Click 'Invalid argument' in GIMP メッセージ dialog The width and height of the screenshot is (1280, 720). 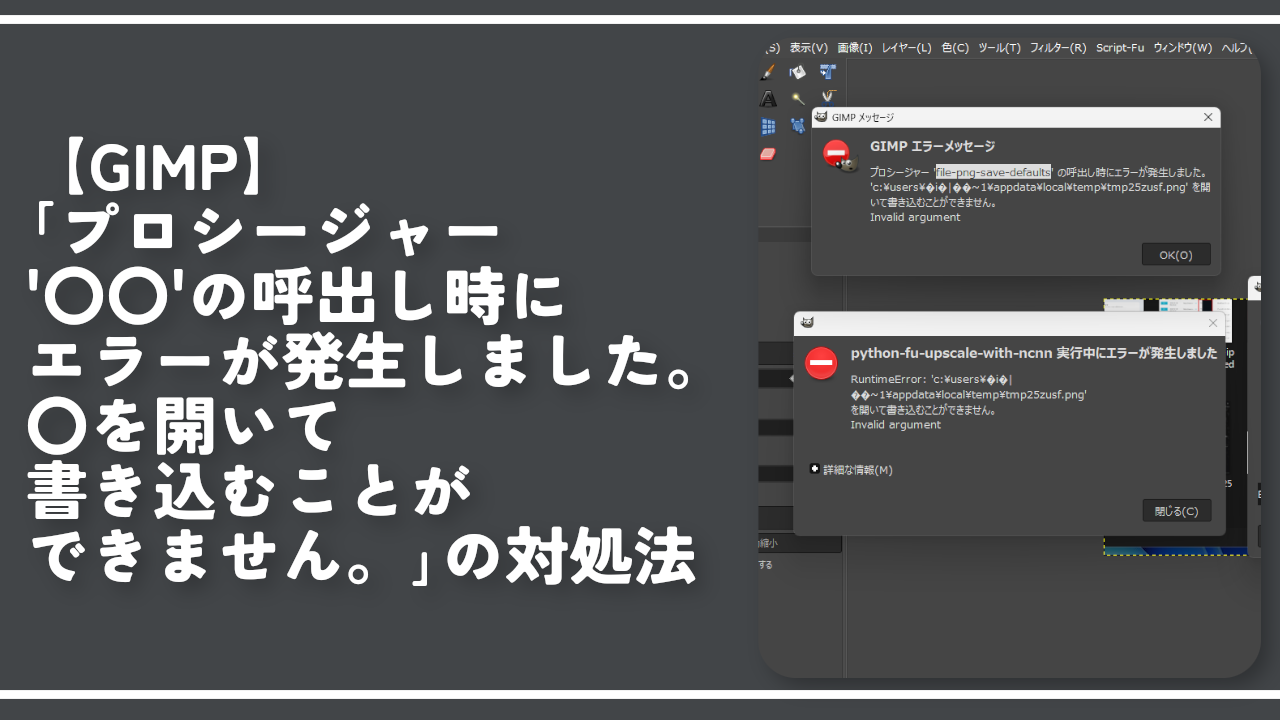click(915, 217)
